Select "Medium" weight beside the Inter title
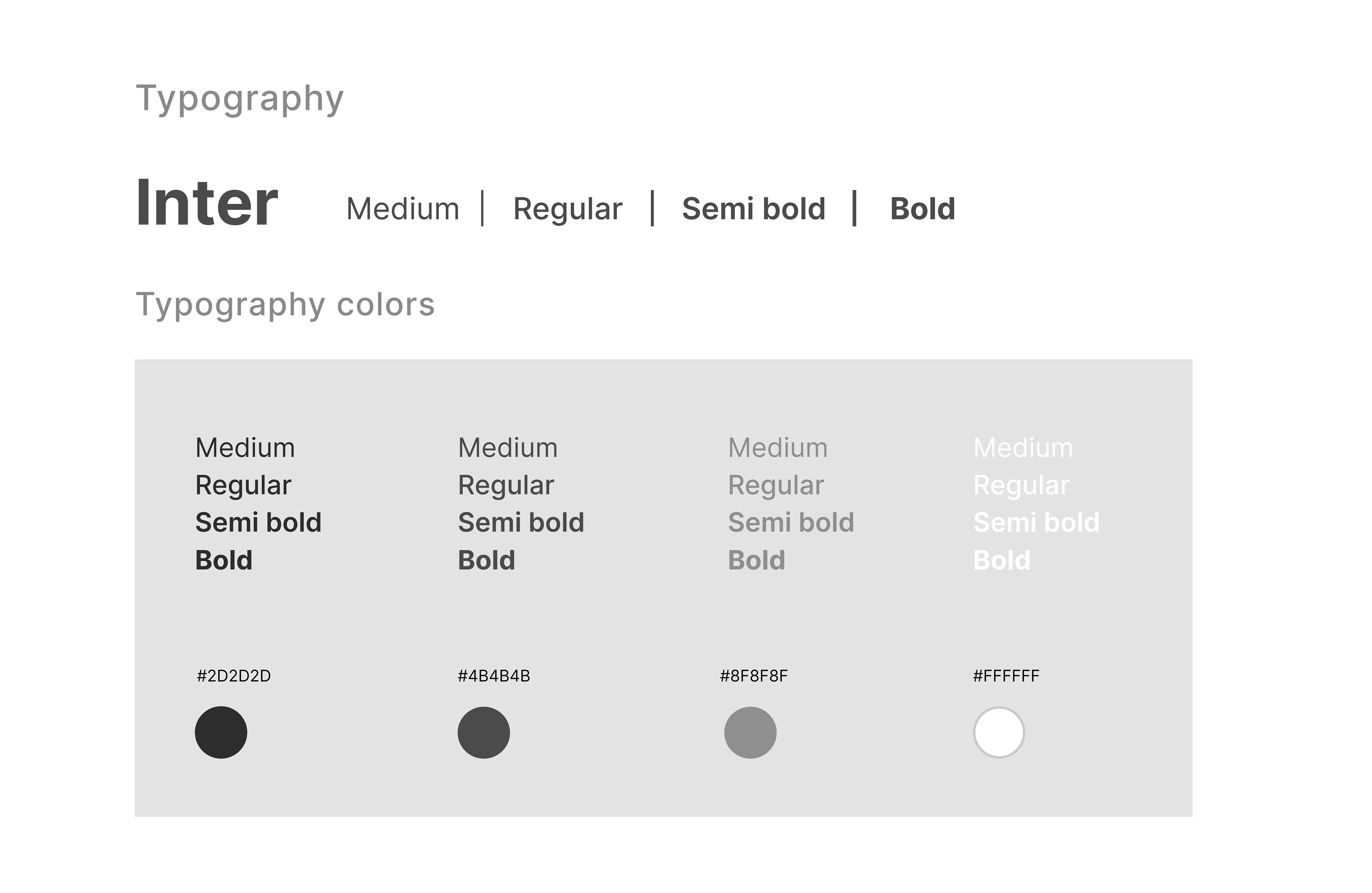Screen dimensions: 1372x893 click(x=402, y=209)
